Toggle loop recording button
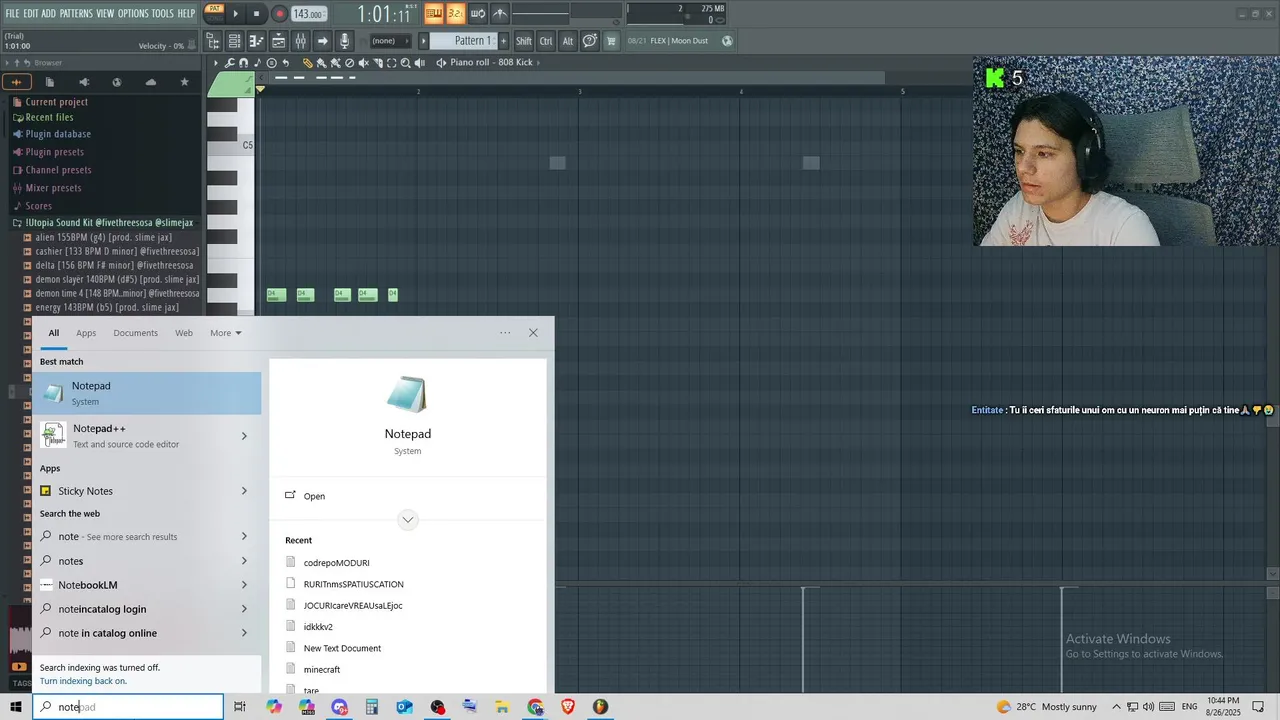This screenshot has height=720, width=1280. pos(478,13)
